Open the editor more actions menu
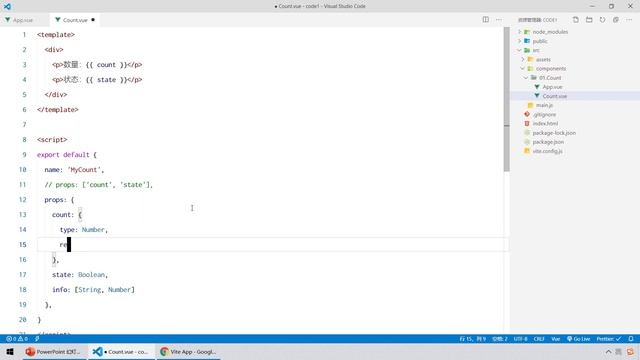Screen dimensions: 640x360 (x=499, y=20)
